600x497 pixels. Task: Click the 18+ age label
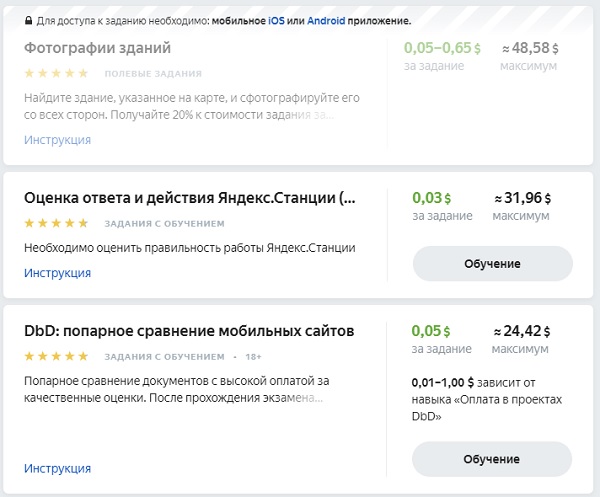[253, 357]
